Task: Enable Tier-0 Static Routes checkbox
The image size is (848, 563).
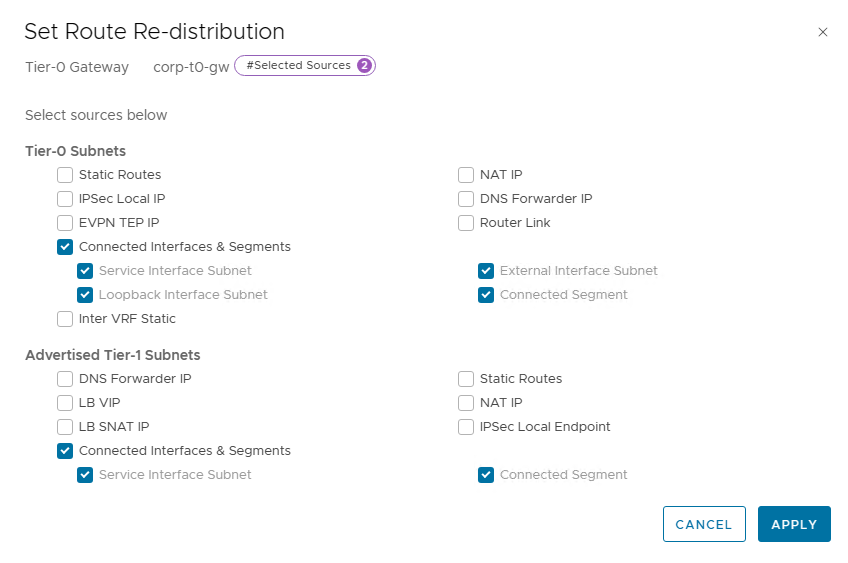Action: coord(65,175)
